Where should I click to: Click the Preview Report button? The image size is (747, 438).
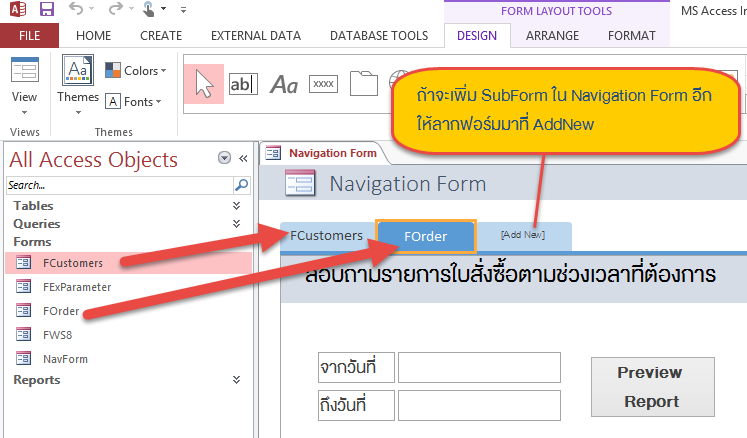click(653, 387)
